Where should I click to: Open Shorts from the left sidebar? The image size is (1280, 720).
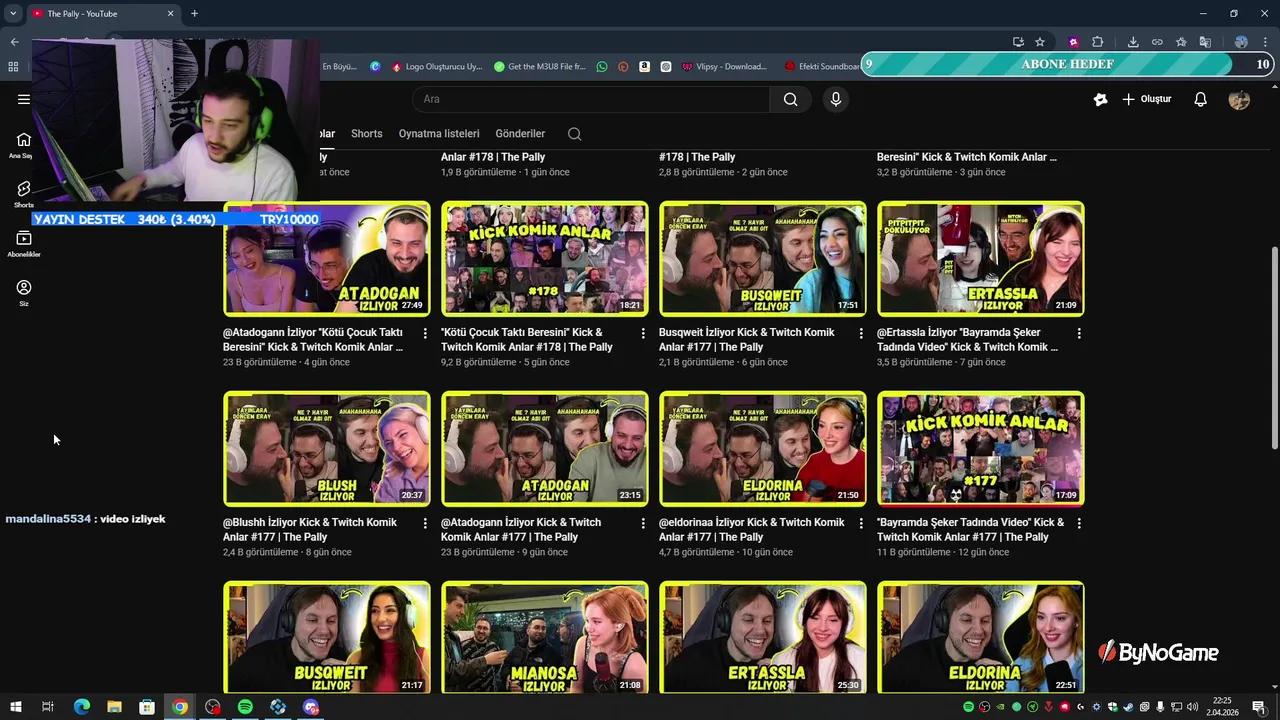(x=23, y=194)
